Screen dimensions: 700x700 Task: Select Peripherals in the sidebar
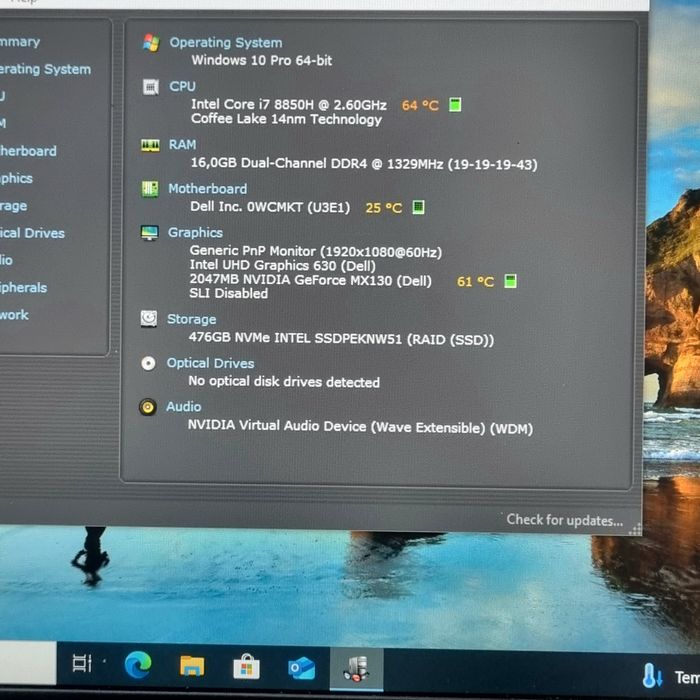[x=23, y=288]
